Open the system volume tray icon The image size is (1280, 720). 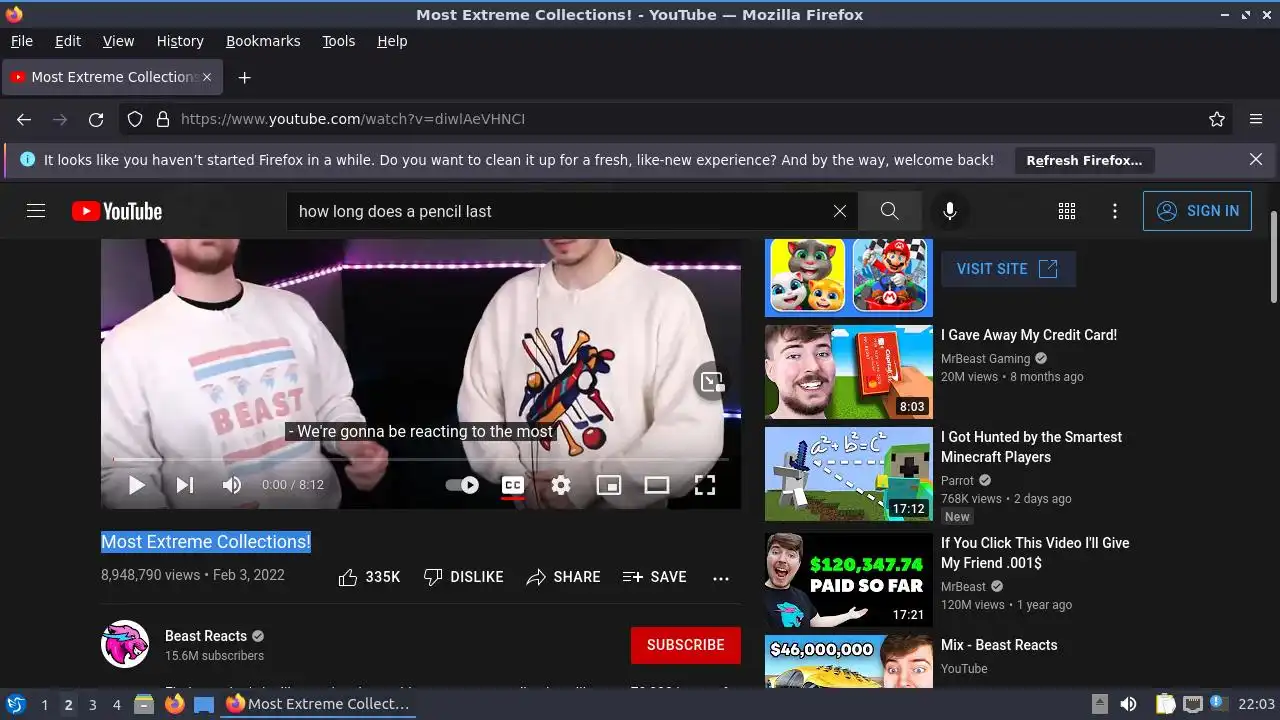[1128, 704]
